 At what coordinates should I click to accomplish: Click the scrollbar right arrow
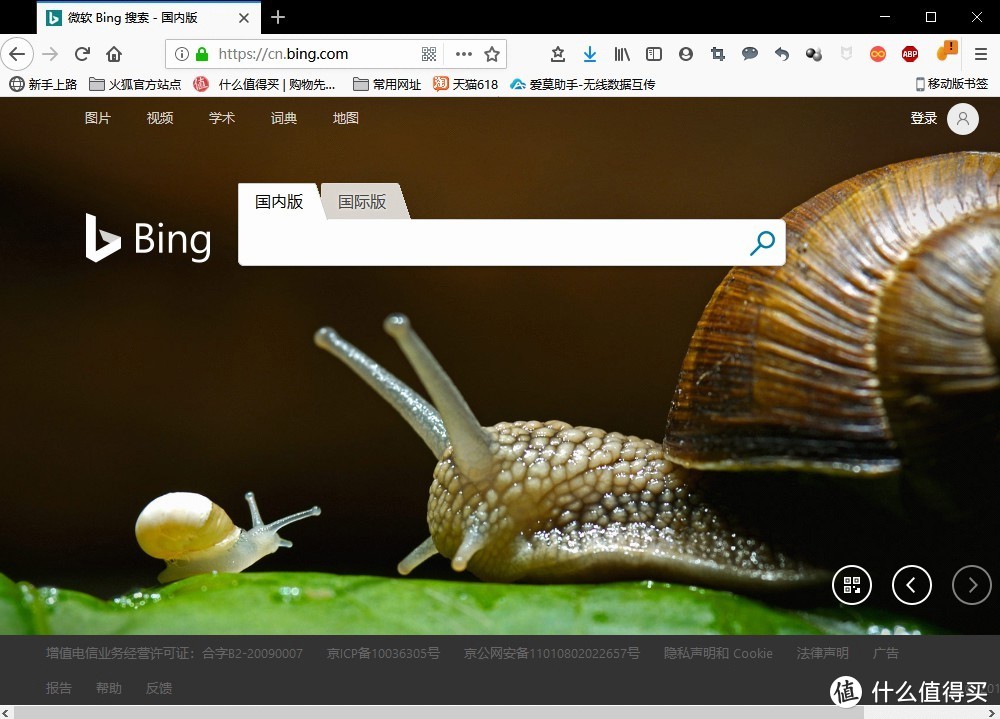coord(992,713)
